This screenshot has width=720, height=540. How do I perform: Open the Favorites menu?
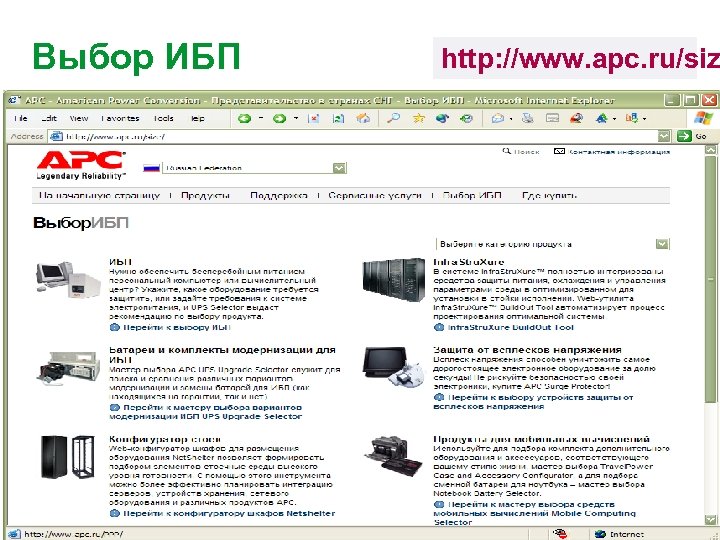pos(120,118)
